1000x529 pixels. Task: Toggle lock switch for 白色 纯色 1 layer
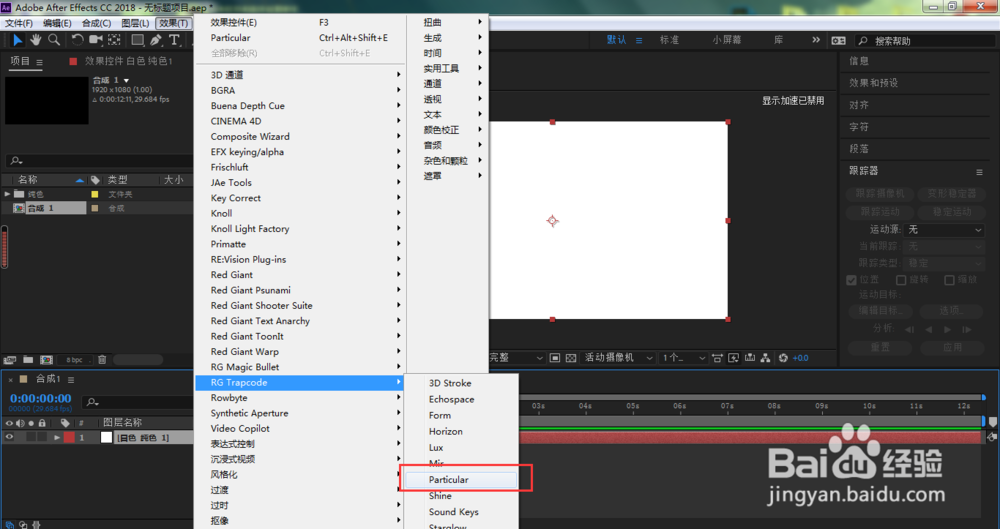tap(42, 437)
